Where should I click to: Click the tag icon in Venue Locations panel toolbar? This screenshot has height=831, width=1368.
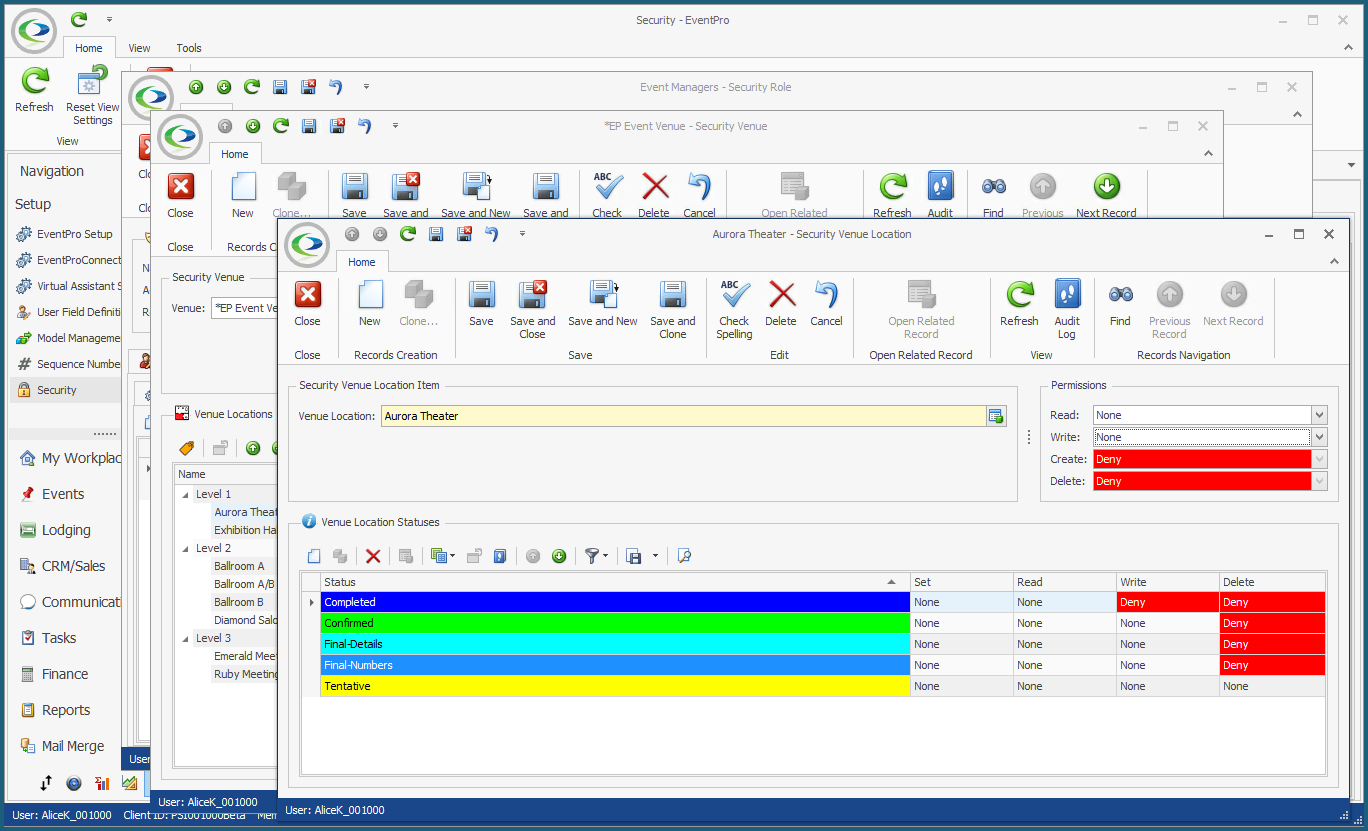tap(185, 448)
